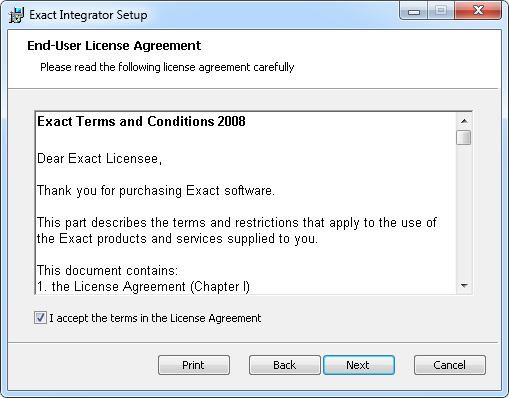Viewport: 509px width, 398px height.
Task: Print the license agreement
Action: pyautogui.click(x=194, y=365)
